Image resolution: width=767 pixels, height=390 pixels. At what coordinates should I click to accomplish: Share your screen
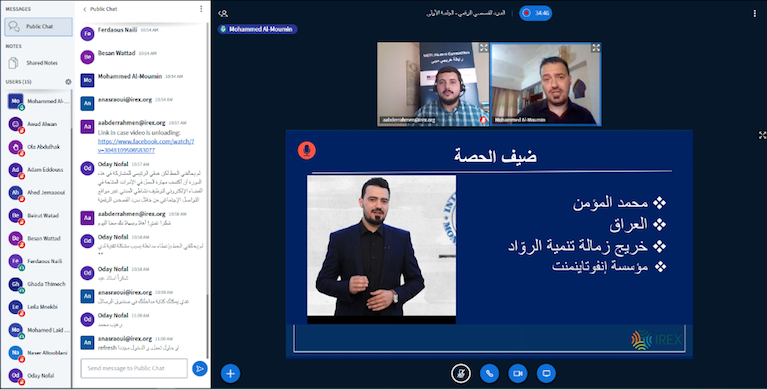(546, 373)
